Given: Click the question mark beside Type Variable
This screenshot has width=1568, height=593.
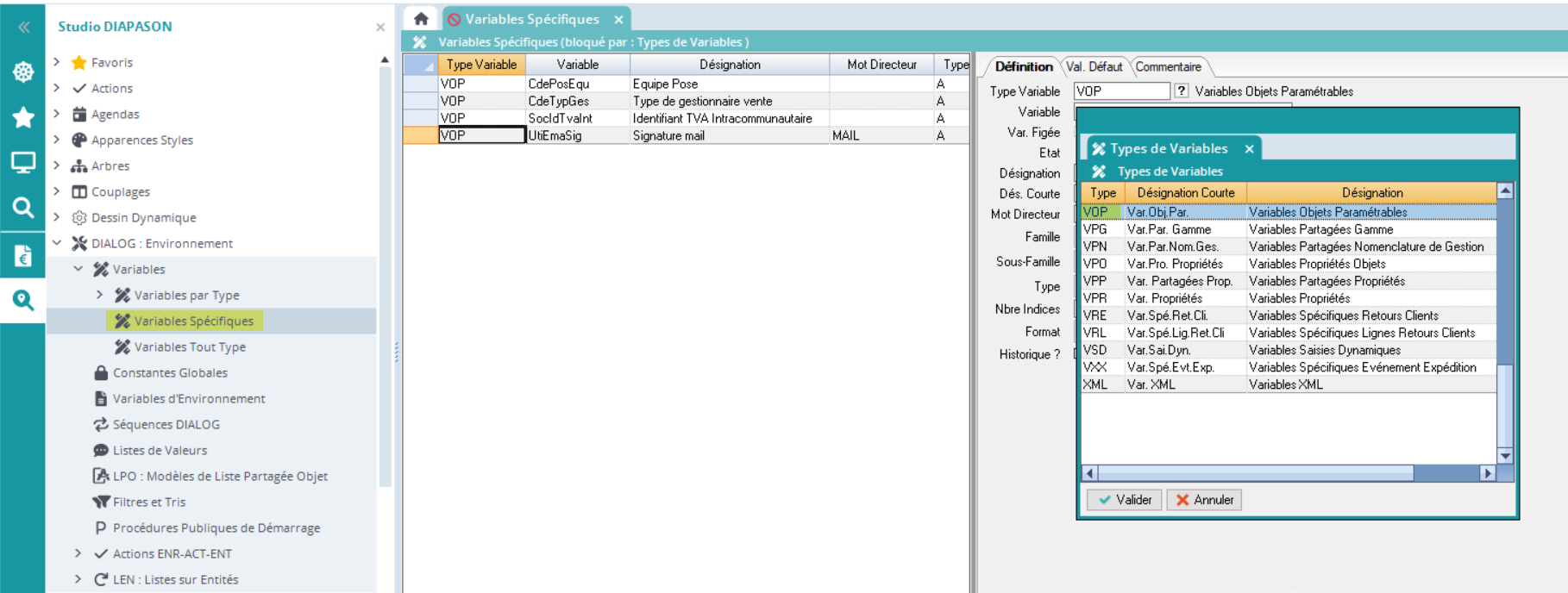Looking at the screenshot, I should click(x=1182, y=91).
